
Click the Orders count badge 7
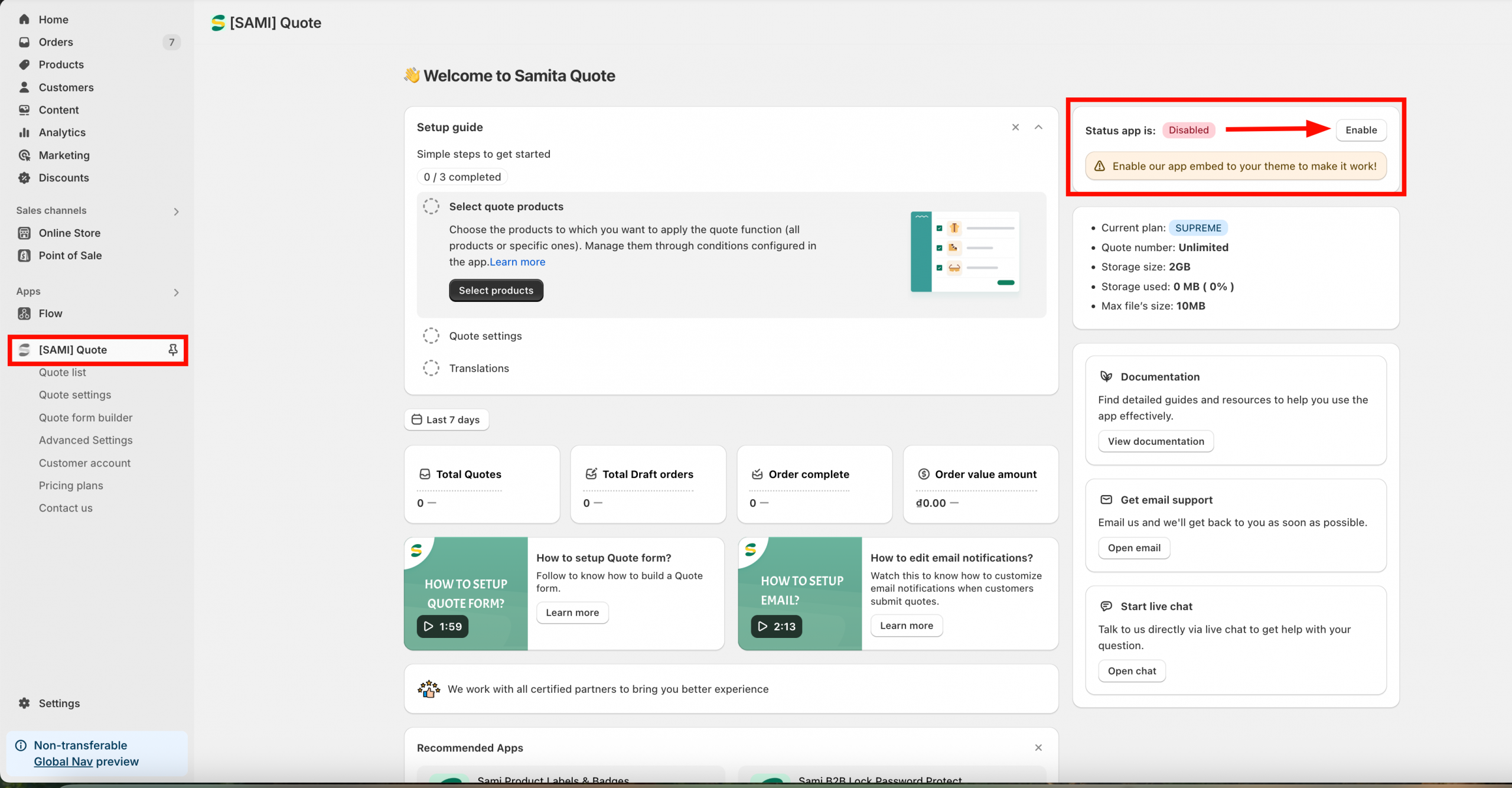[x=171, y=42]
